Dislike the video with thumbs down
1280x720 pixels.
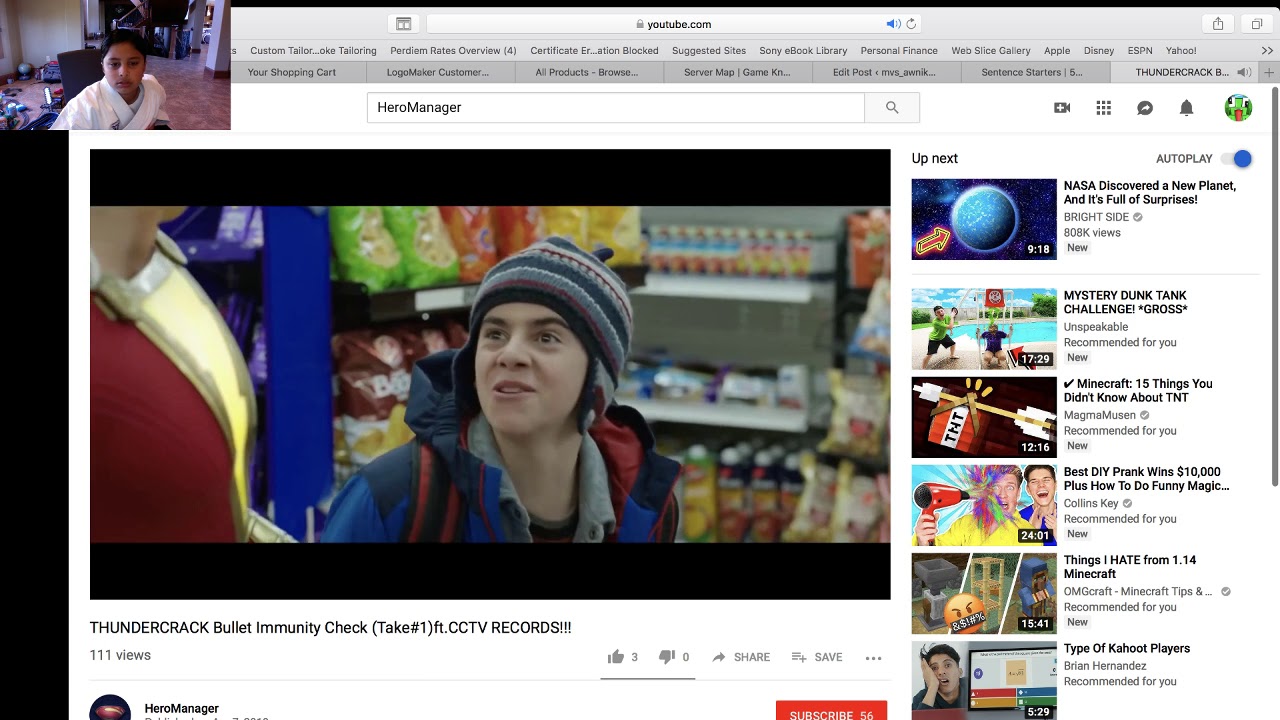tap(667, 657)
